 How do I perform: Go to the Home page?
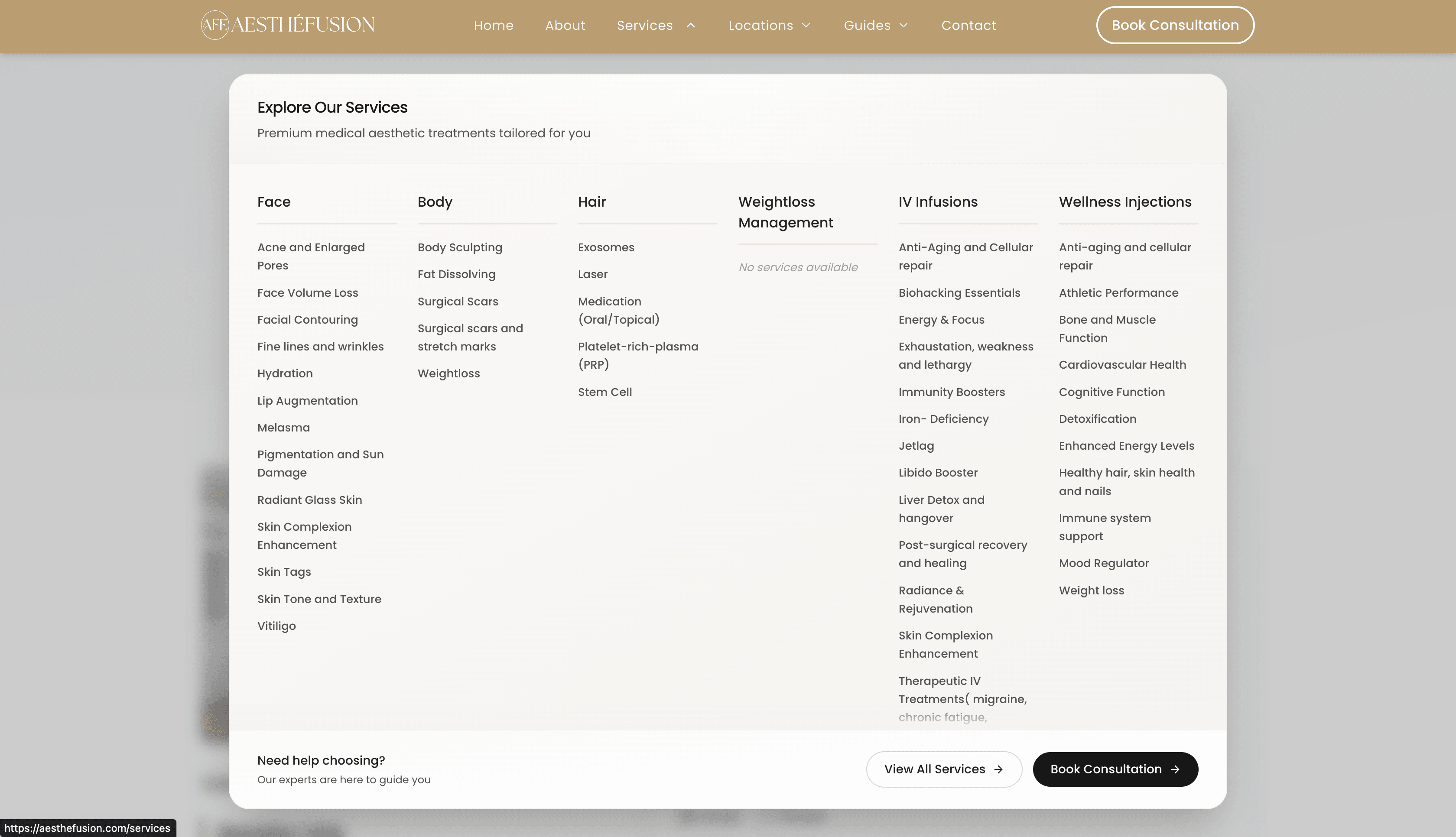point(493,25)
